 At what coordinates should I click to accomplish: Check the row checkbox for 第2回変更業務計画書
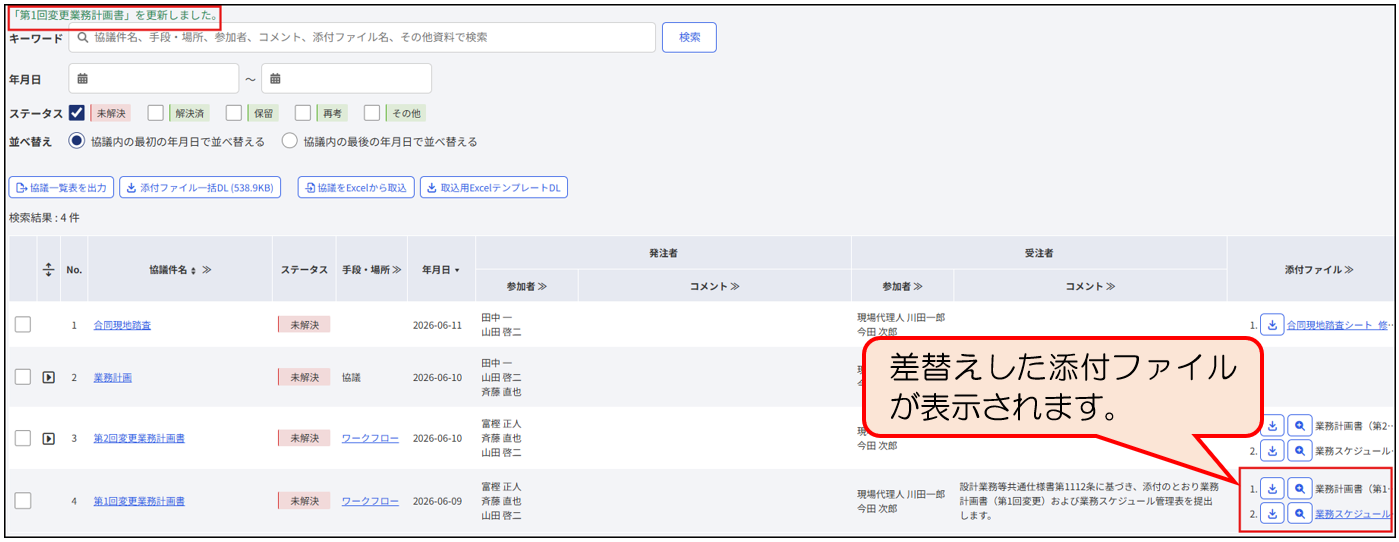[x=23, y=438]
